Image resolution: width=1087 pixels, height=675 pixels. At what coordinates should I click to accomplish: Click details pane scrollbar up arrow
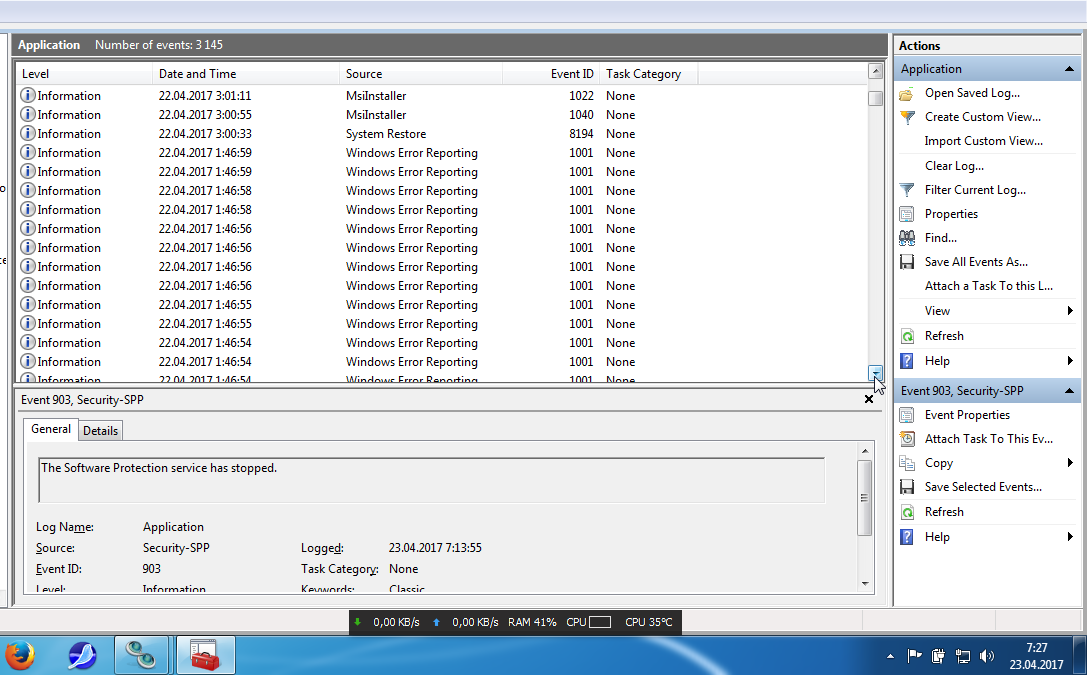pyautogui.click(x=865, y=451)
